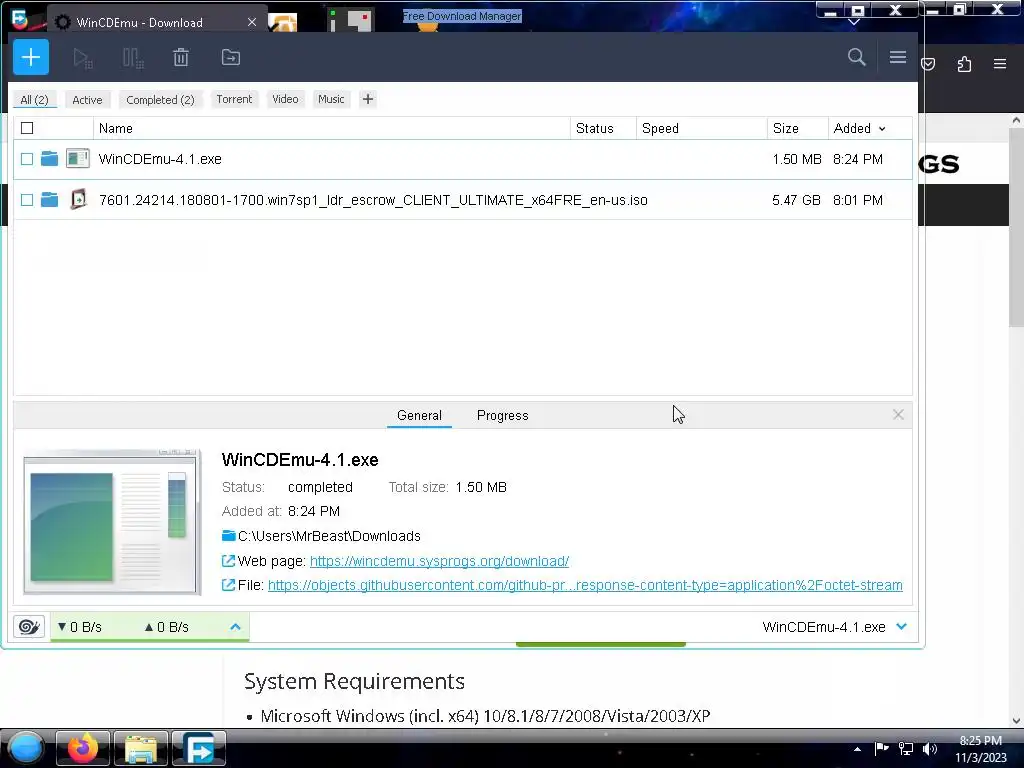
Task: Select the Video filter tab
Action: point(285,99)
